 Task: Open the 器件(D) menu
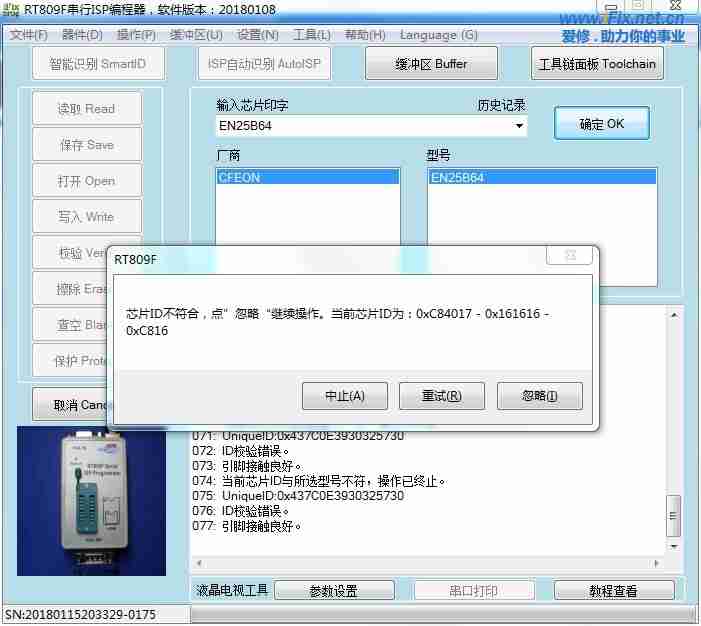point(82,35)
